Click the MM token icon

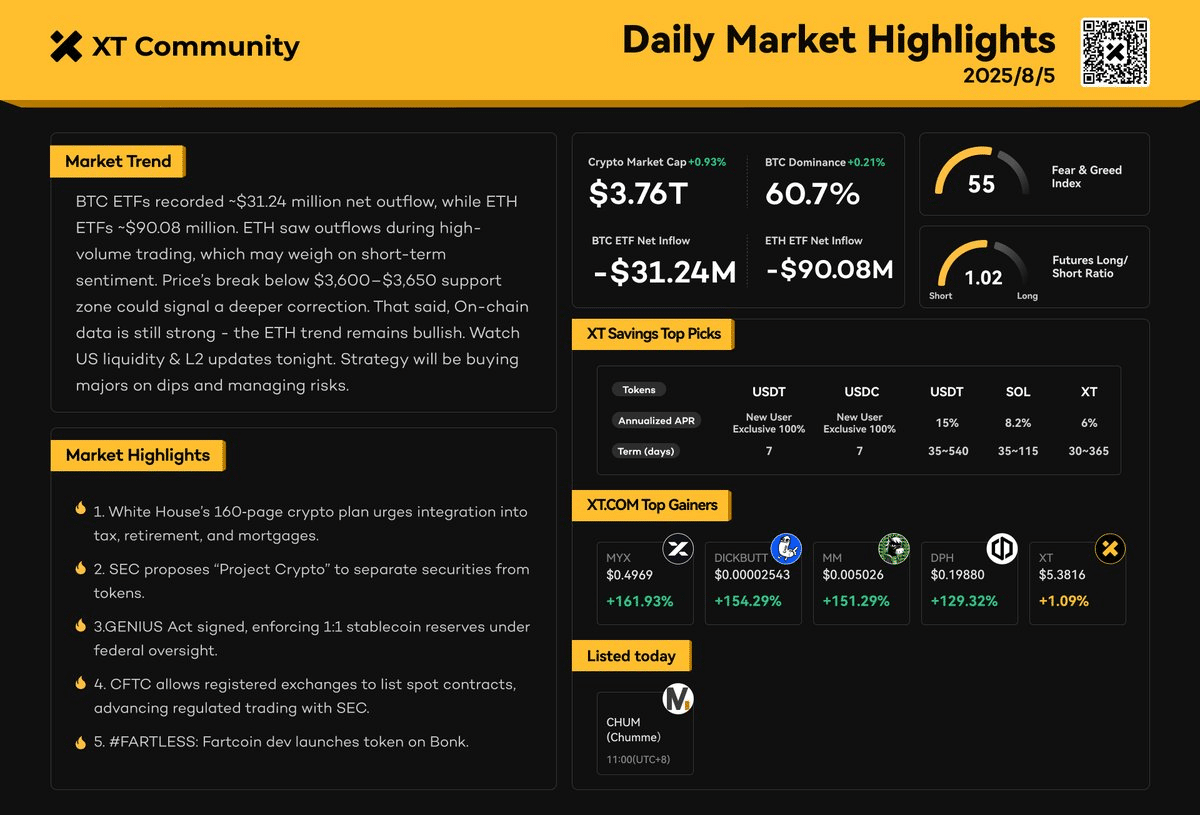[x=894, y=549]
